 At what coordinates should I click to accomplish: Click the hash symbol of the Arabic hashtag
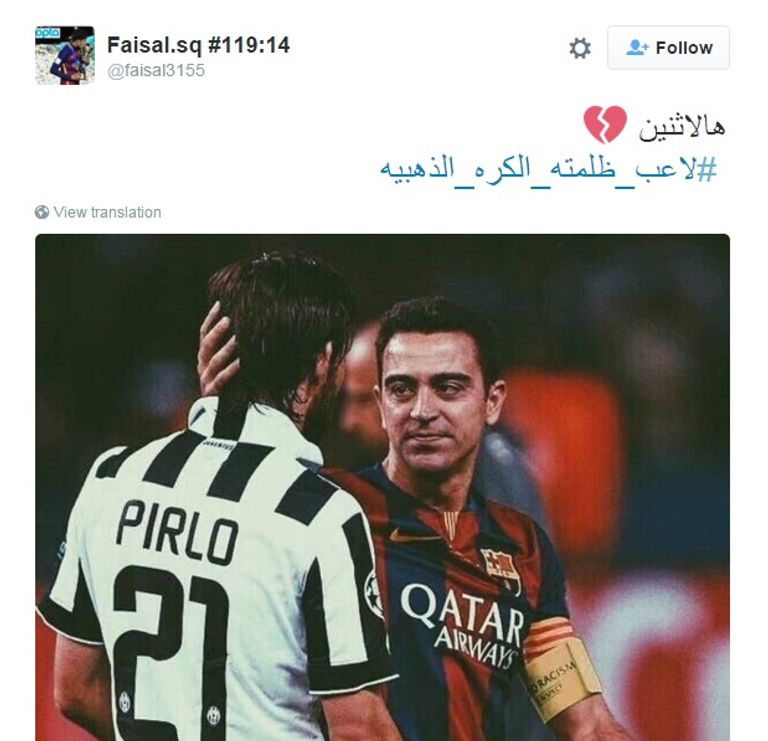pyautogui.click(x=707, y=169)
